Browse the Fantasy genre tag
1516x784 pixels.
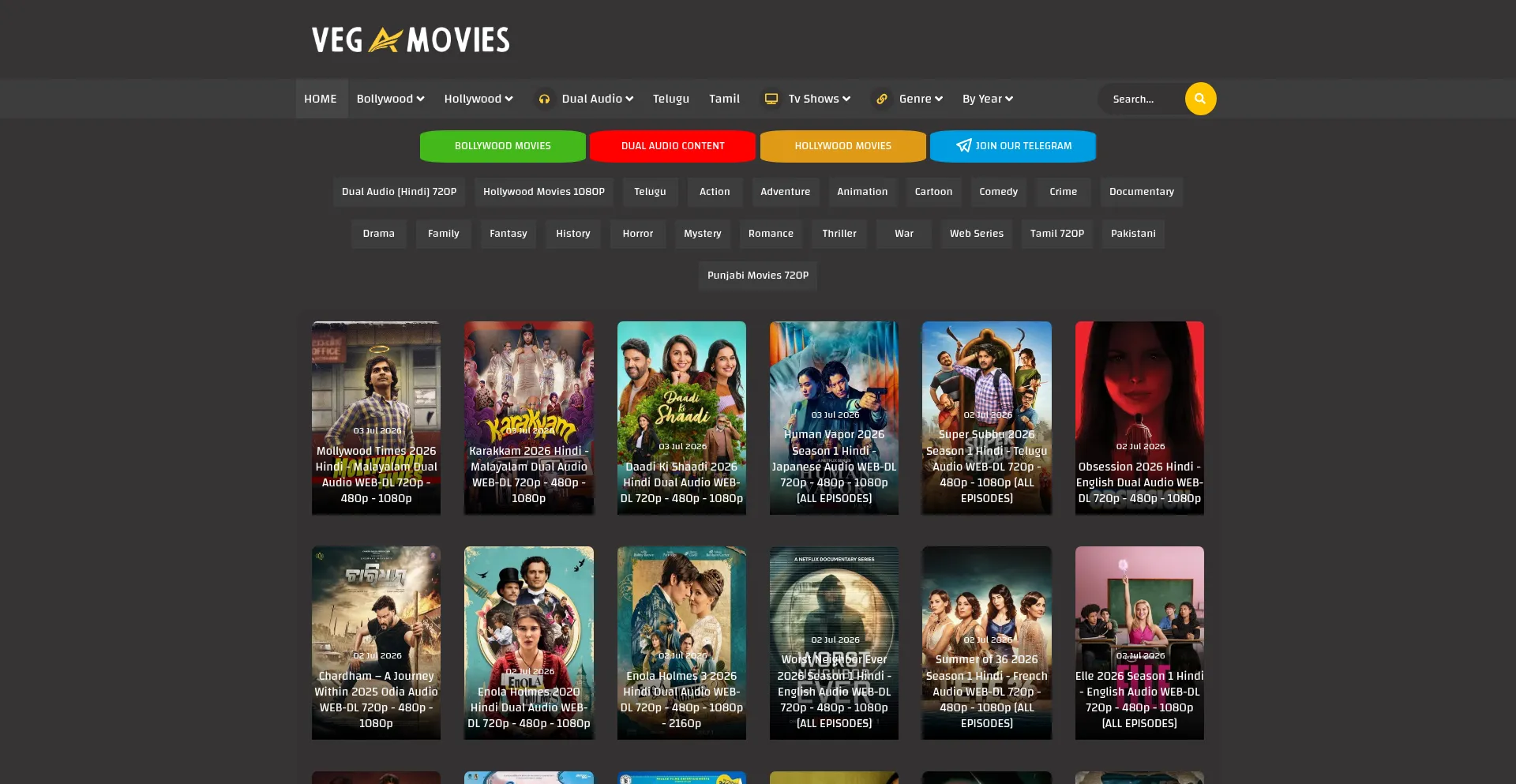(x=508, y=234)
